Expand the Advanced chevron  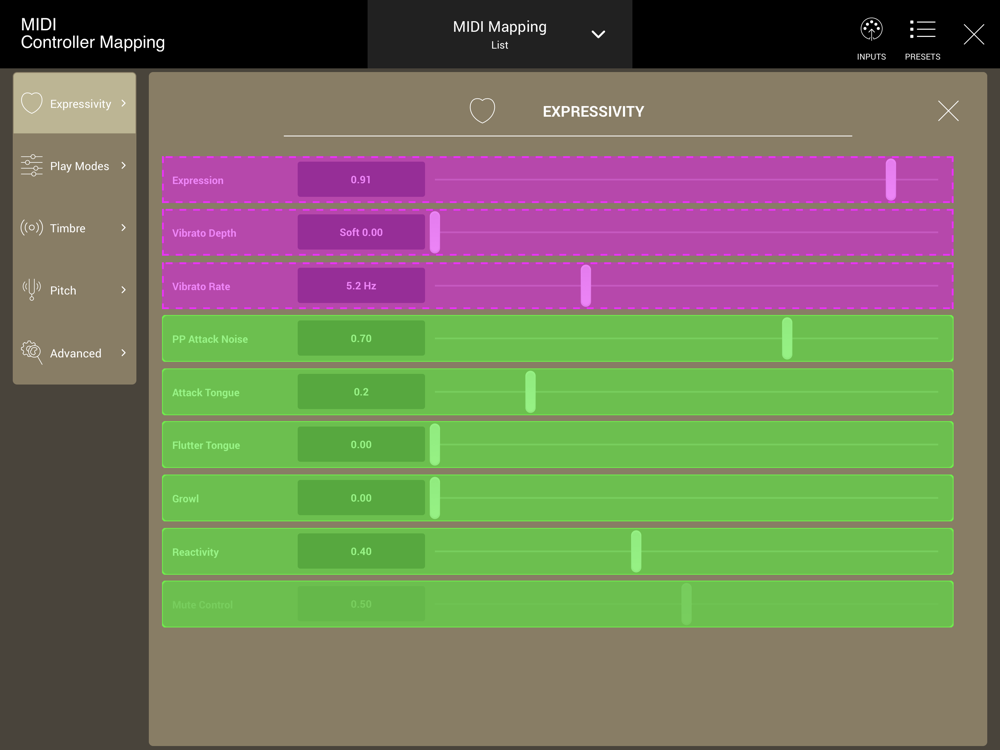(x=123, y=353)
